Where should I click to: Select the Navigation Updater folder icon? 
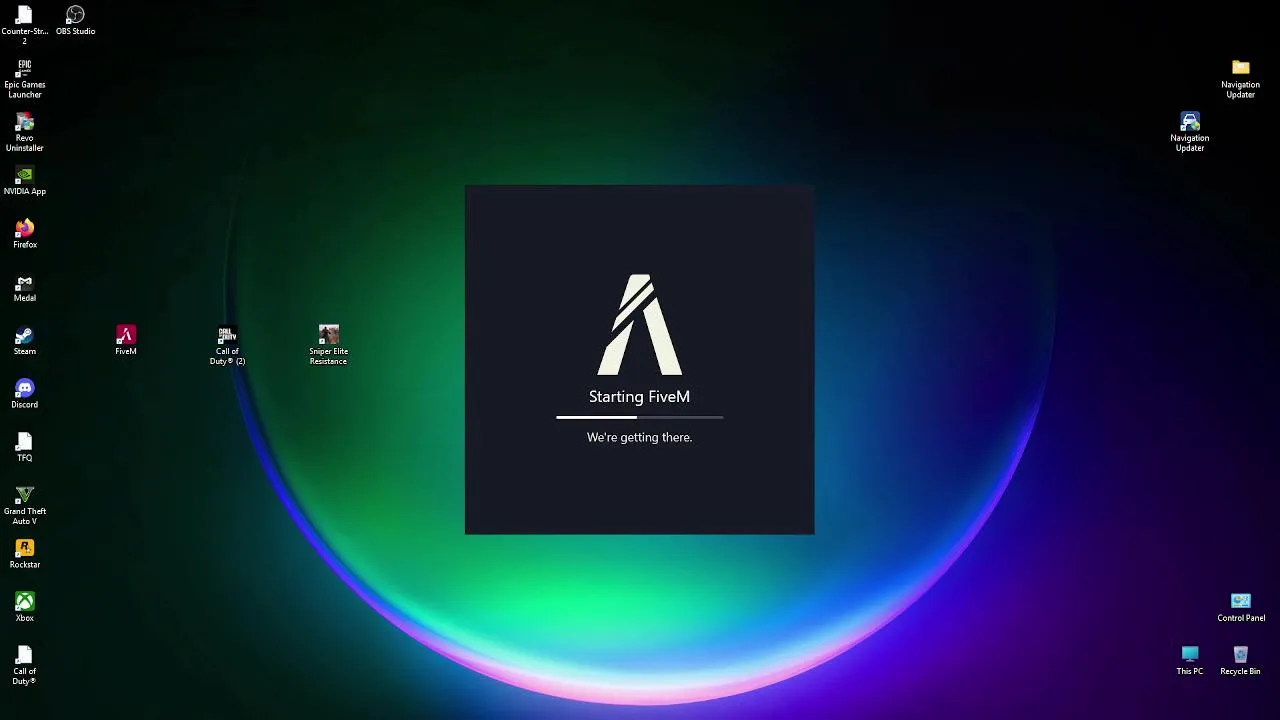1240,78
